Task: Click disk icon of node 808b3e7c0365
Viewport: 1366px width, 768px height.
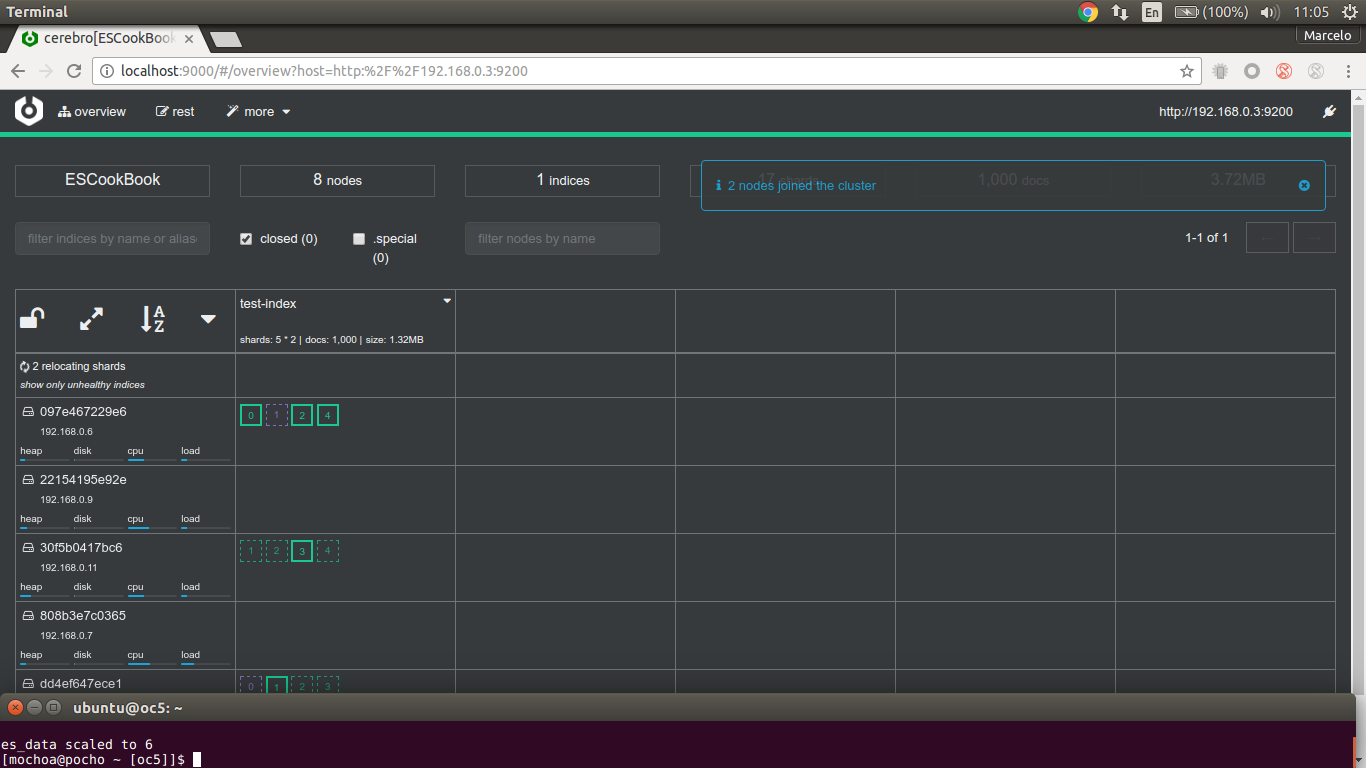Action: 28,616
